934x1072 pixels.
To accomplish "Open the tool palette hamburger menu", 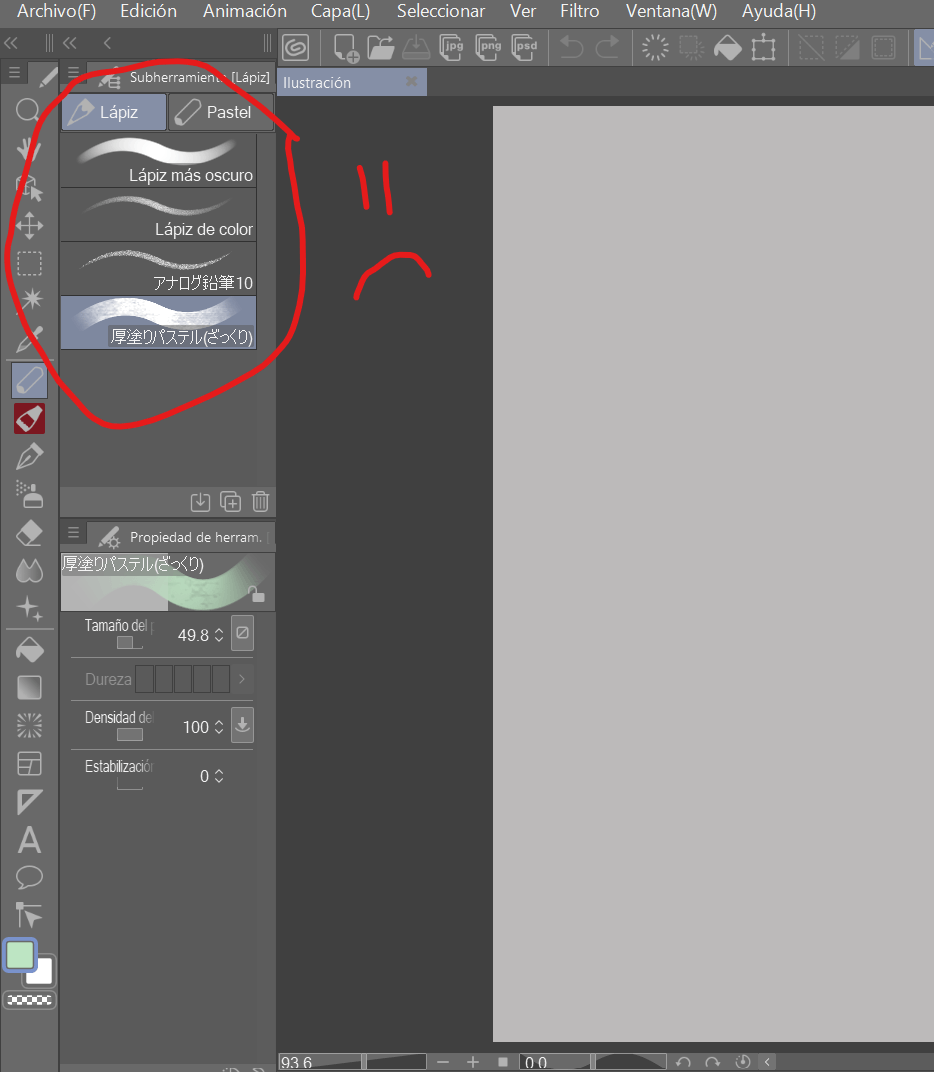I will coord(14,72).
